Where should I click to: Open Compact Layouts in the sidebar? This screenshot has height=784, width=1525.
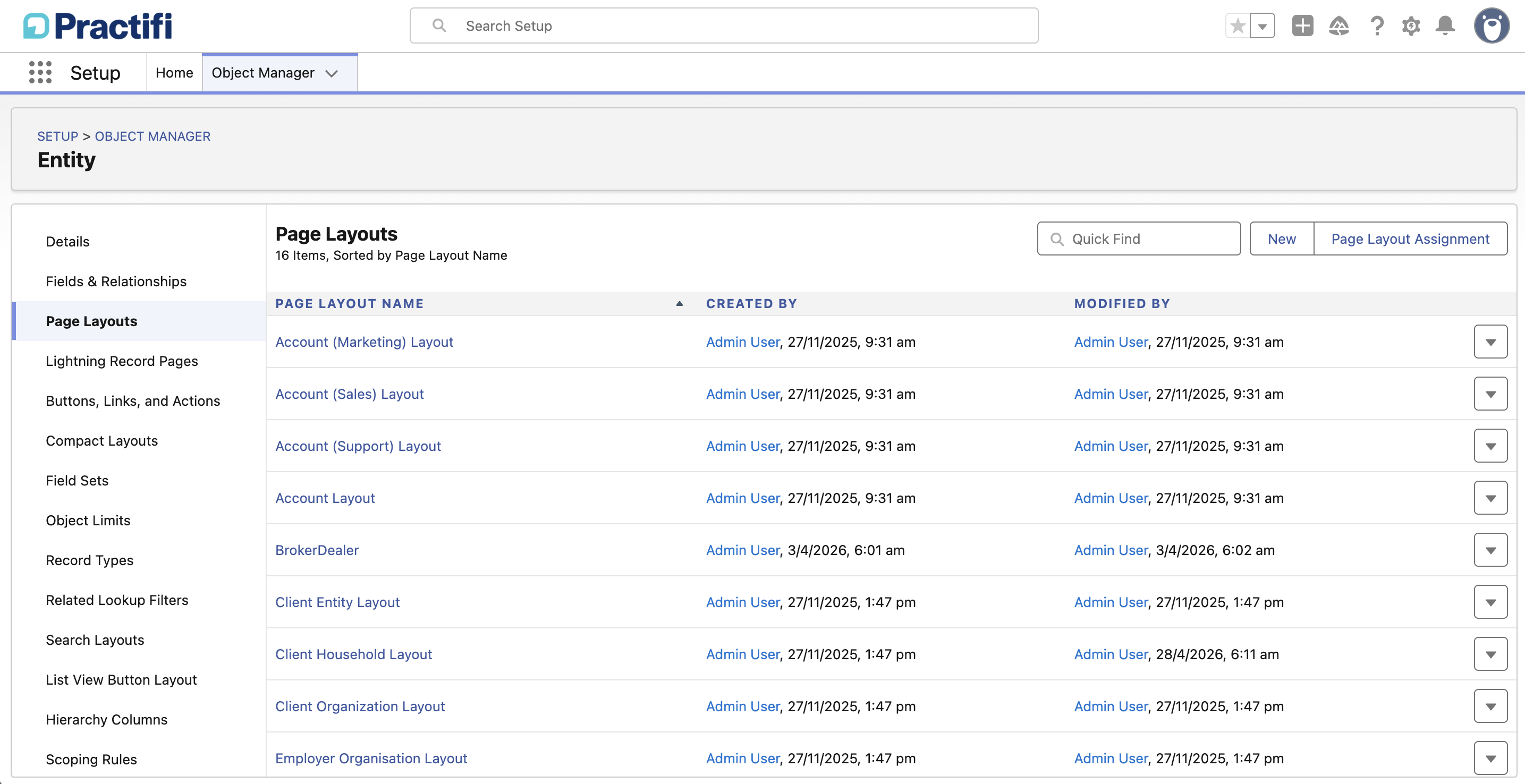click(102, 441)
